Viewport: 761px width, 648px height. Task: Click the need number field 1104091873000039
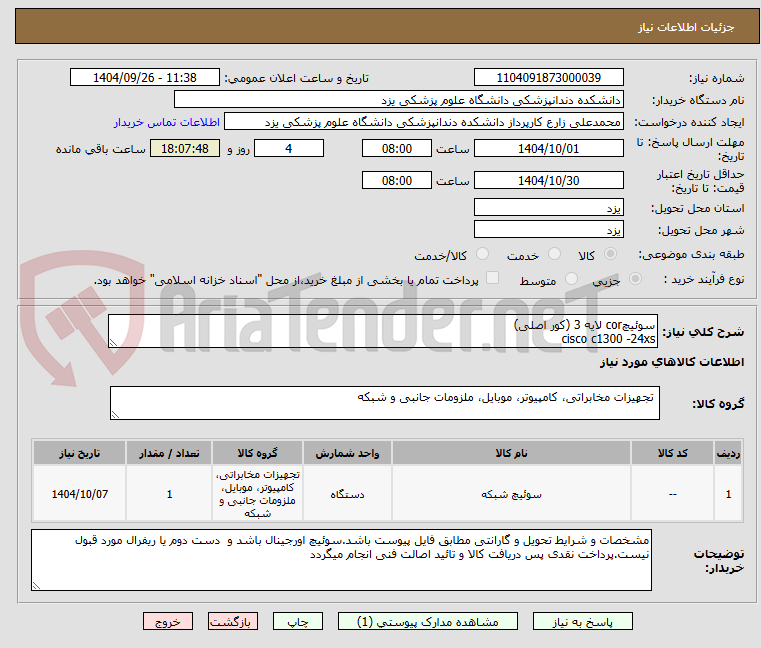pos(549,78)
